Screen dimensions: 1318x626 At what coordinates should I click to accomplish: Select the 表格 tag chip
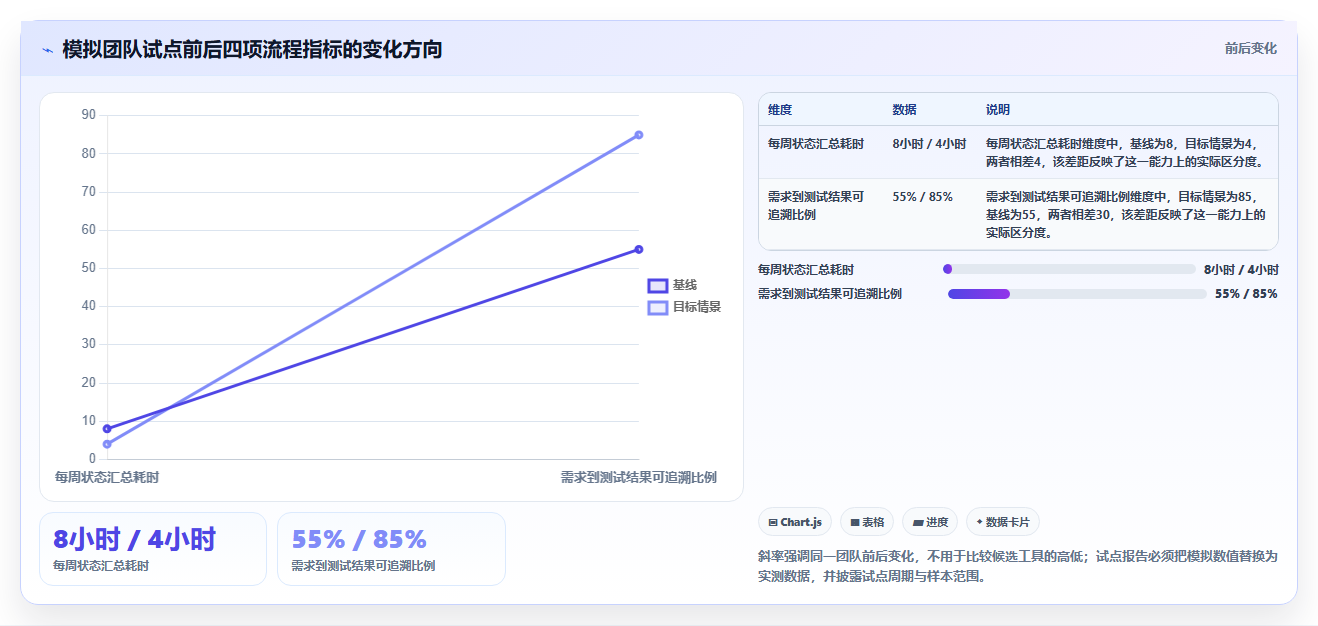[867, 522]
